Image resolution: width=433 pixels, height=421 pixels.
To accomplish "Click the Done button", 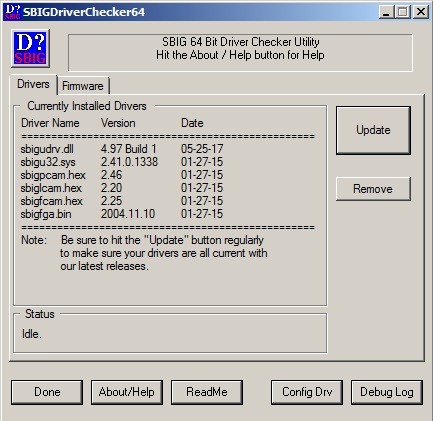I will click(47, 392).
